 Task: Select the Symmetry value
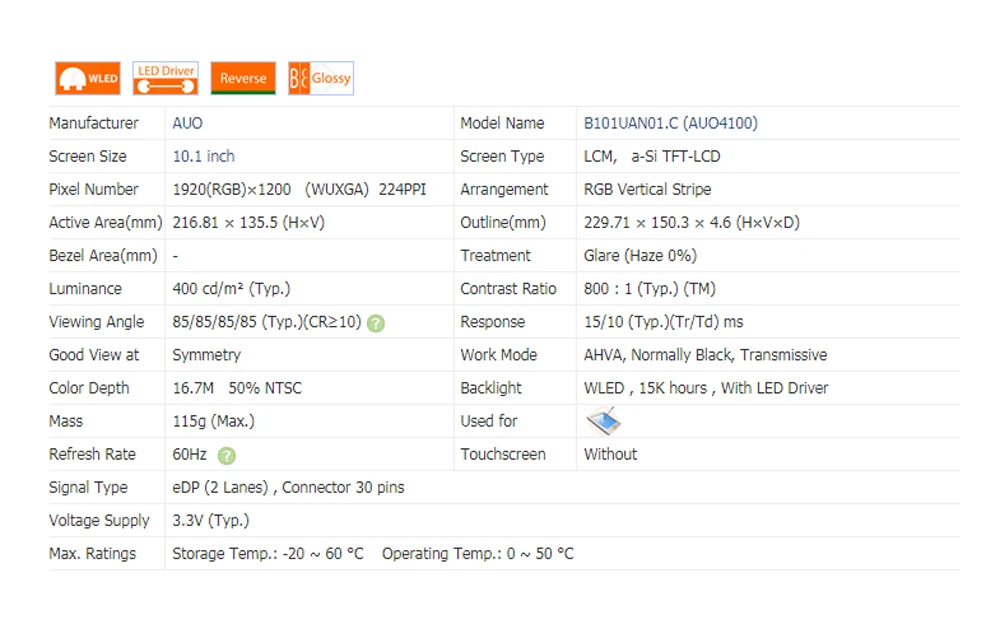[206, 355]
